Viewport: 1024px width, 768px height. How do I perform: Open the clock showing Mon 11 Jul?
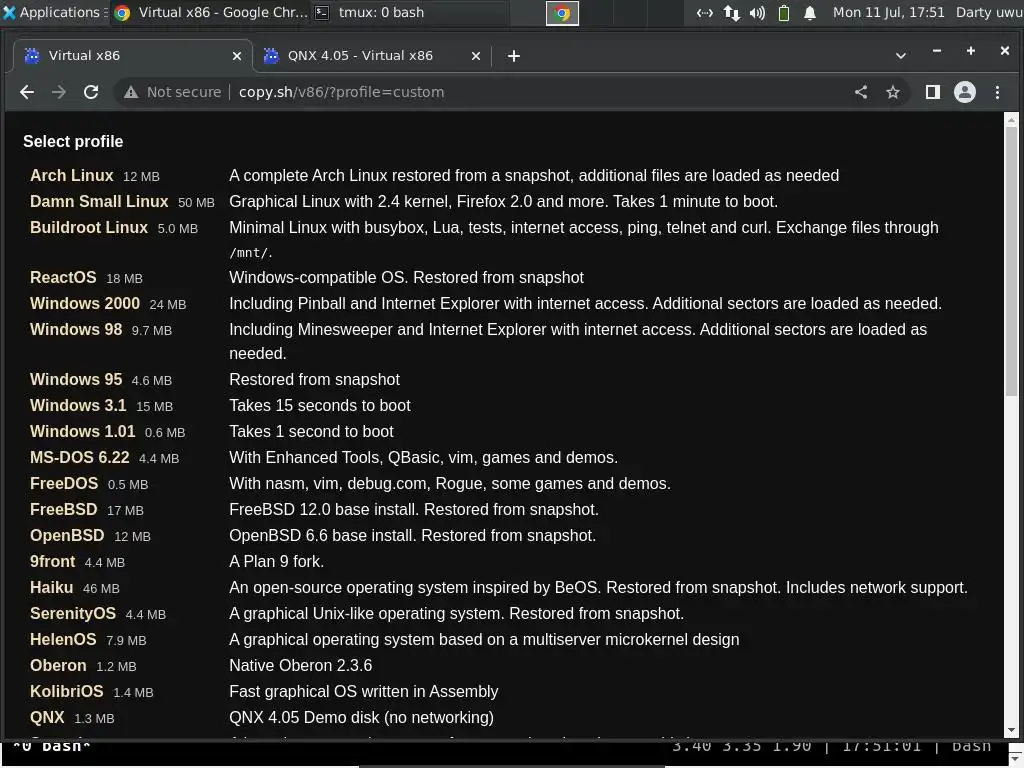tap(888, 12)
